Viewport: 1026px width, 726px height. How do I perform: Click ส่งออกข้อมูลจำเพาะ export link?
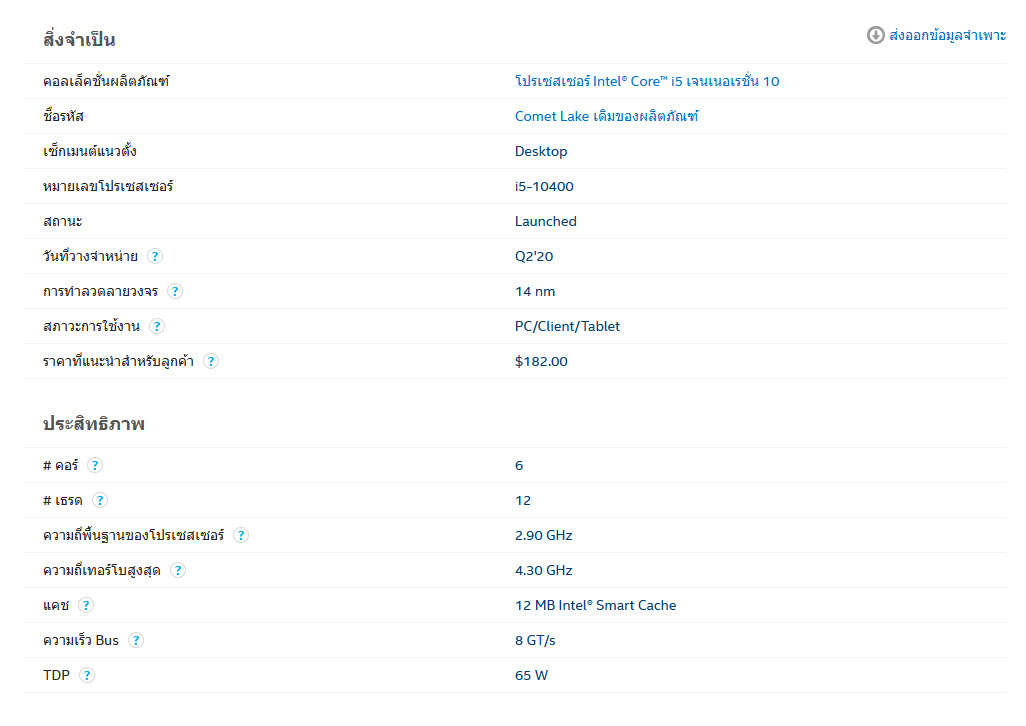[947, 35]
